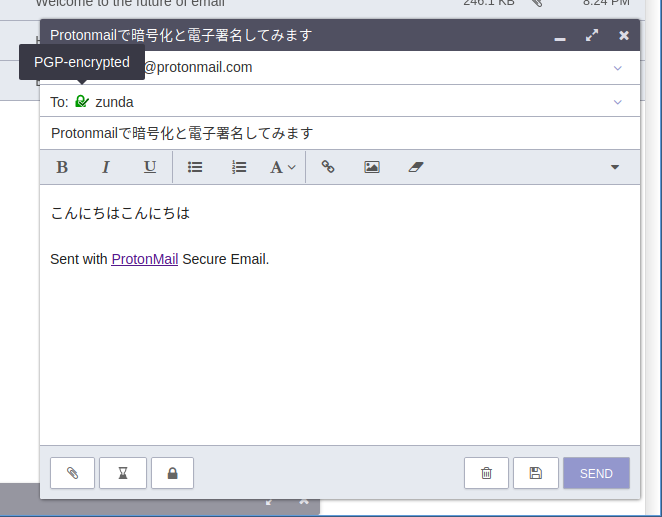The height and width of the screenshot is (517, 662).
Task: Close the second composer behind
Action: 304,502
